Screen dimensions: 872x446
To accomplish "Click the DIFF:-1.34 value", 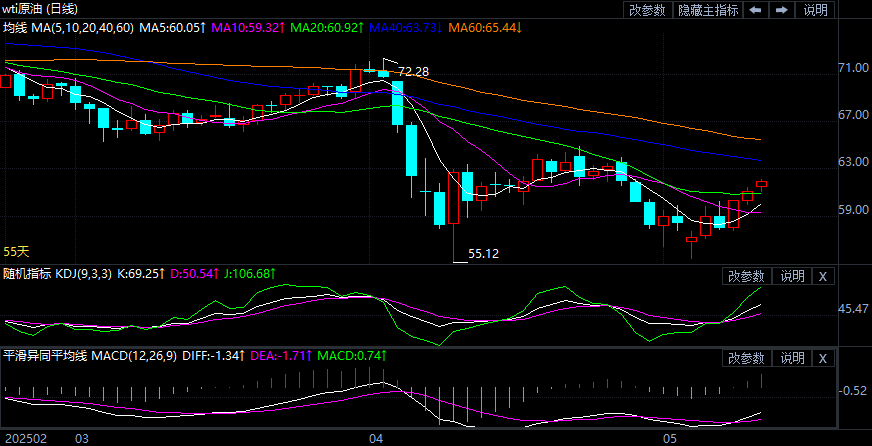I will 215,355.
